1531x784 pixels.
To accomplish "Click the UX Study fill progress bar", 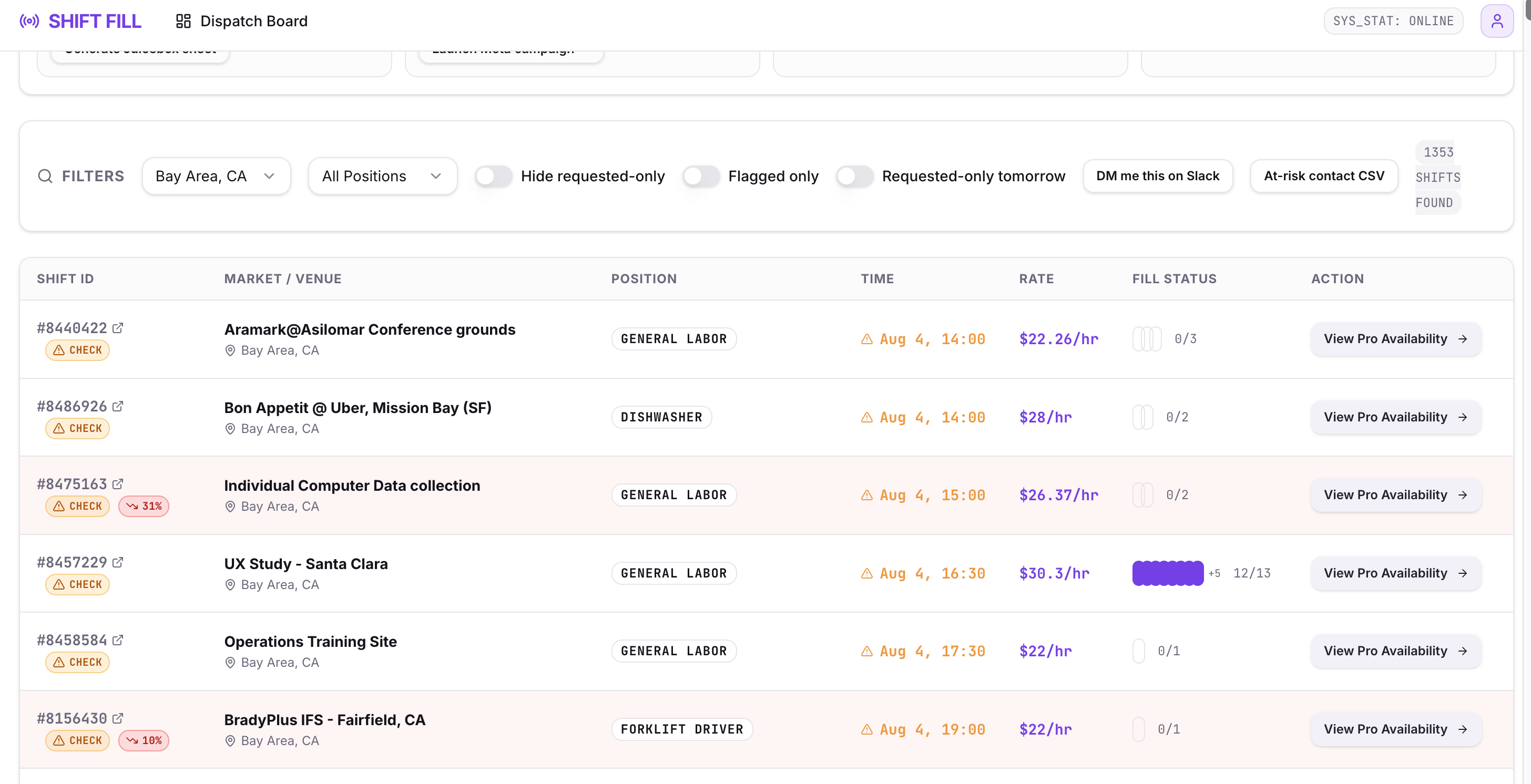I will tap(1168, 573).
